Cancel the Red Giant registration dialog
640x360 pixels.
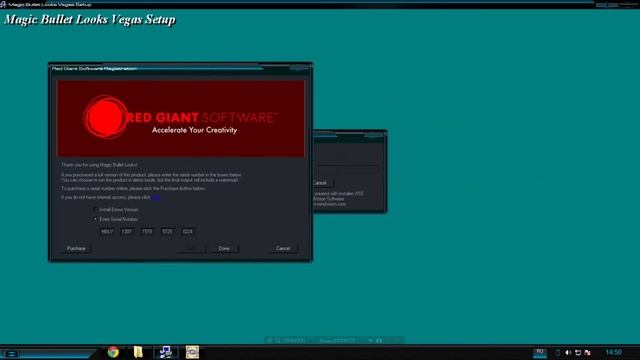[x=283, y=248]
